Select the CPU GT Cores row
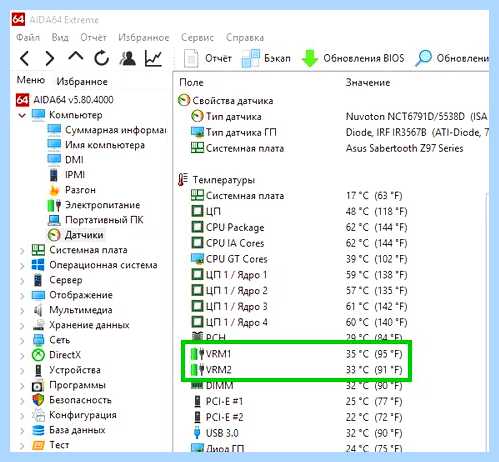This screenshot has height=462, width=499. tap(299, 259)
